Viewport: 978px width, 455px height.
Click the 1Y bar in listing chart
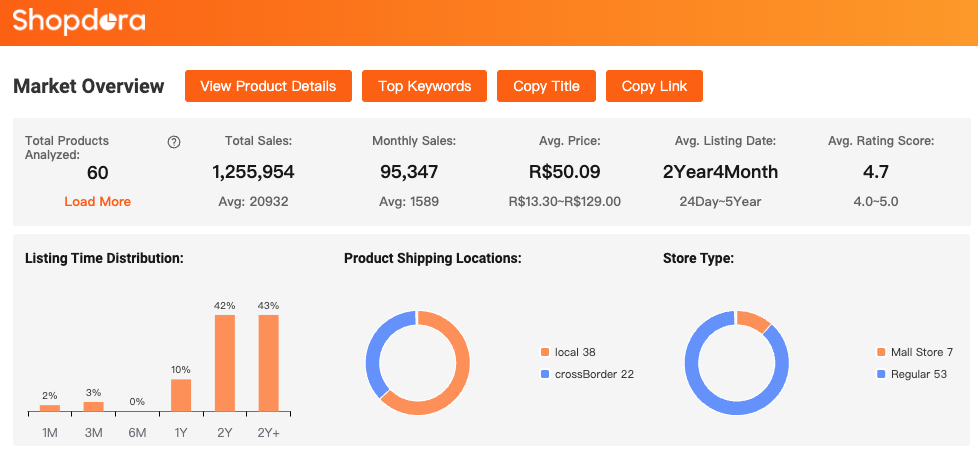(181, 395)
